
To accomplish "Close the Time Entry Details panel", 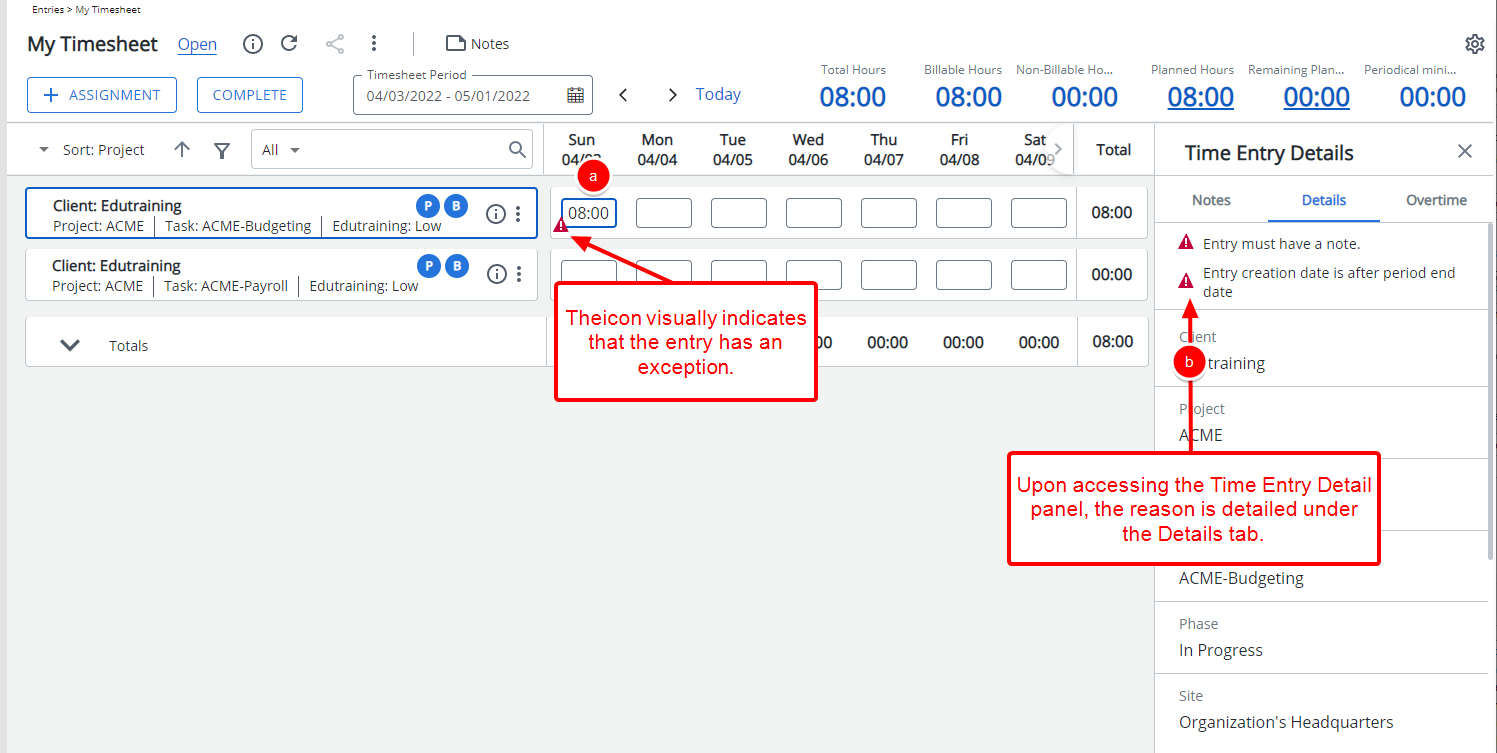I will 1465,151.
